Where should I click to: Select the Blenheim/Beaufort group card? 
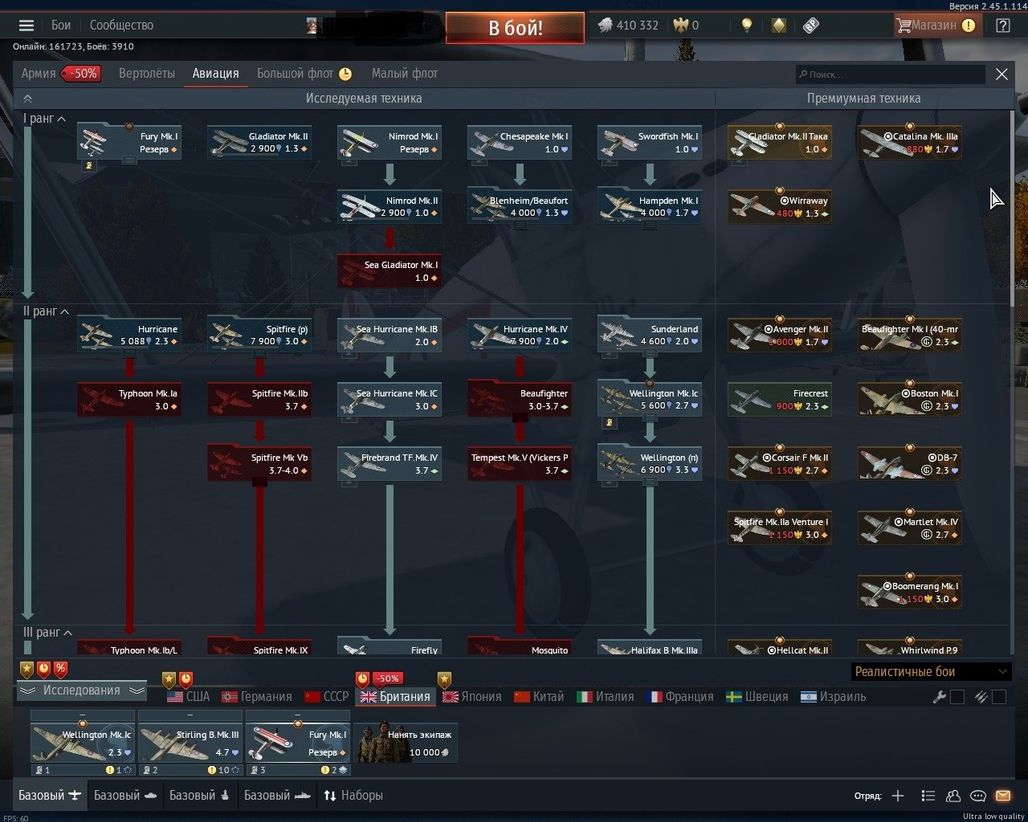(519, 206)
